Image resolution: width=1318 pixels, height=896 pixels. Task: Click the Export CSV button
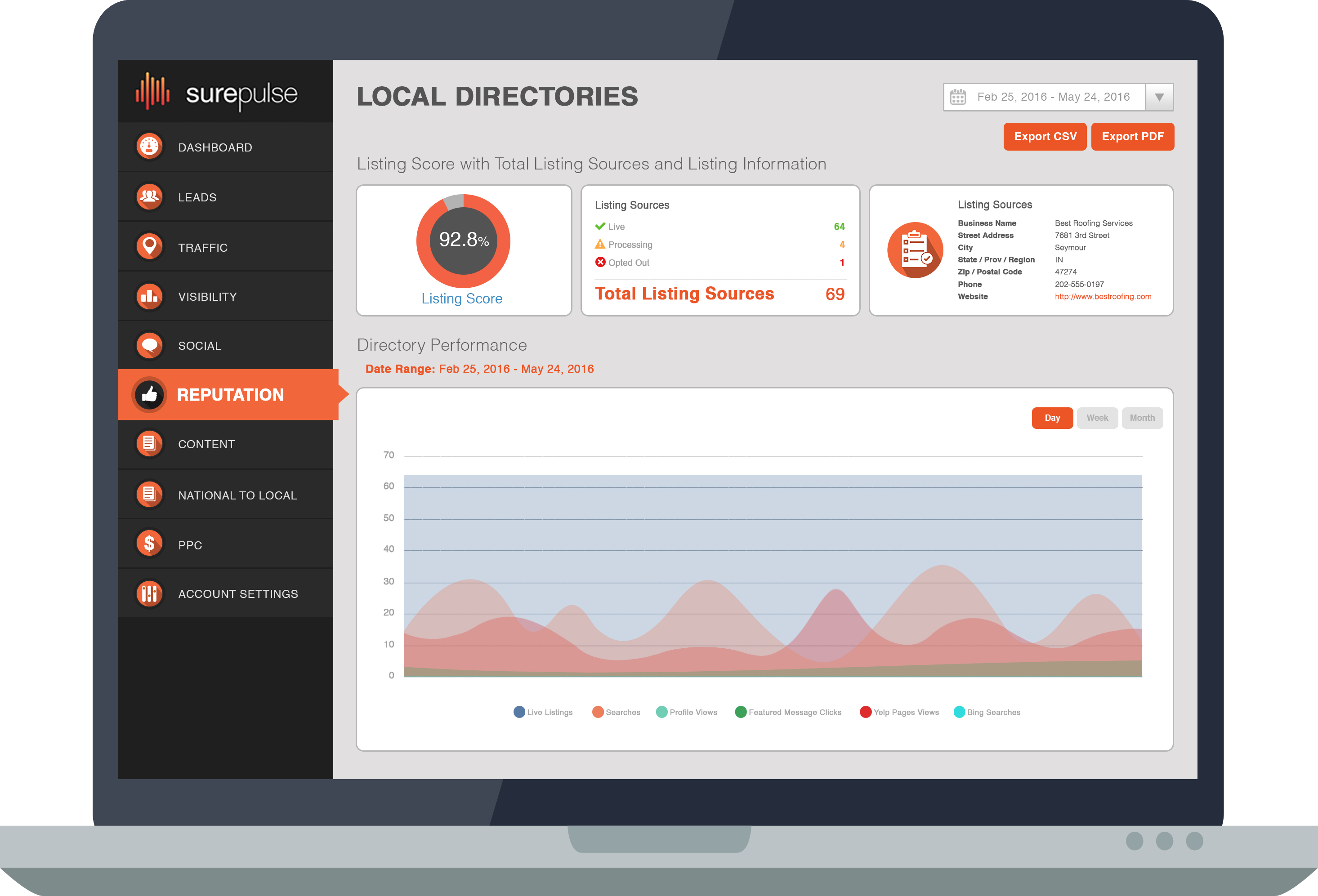pos(1045,137)
